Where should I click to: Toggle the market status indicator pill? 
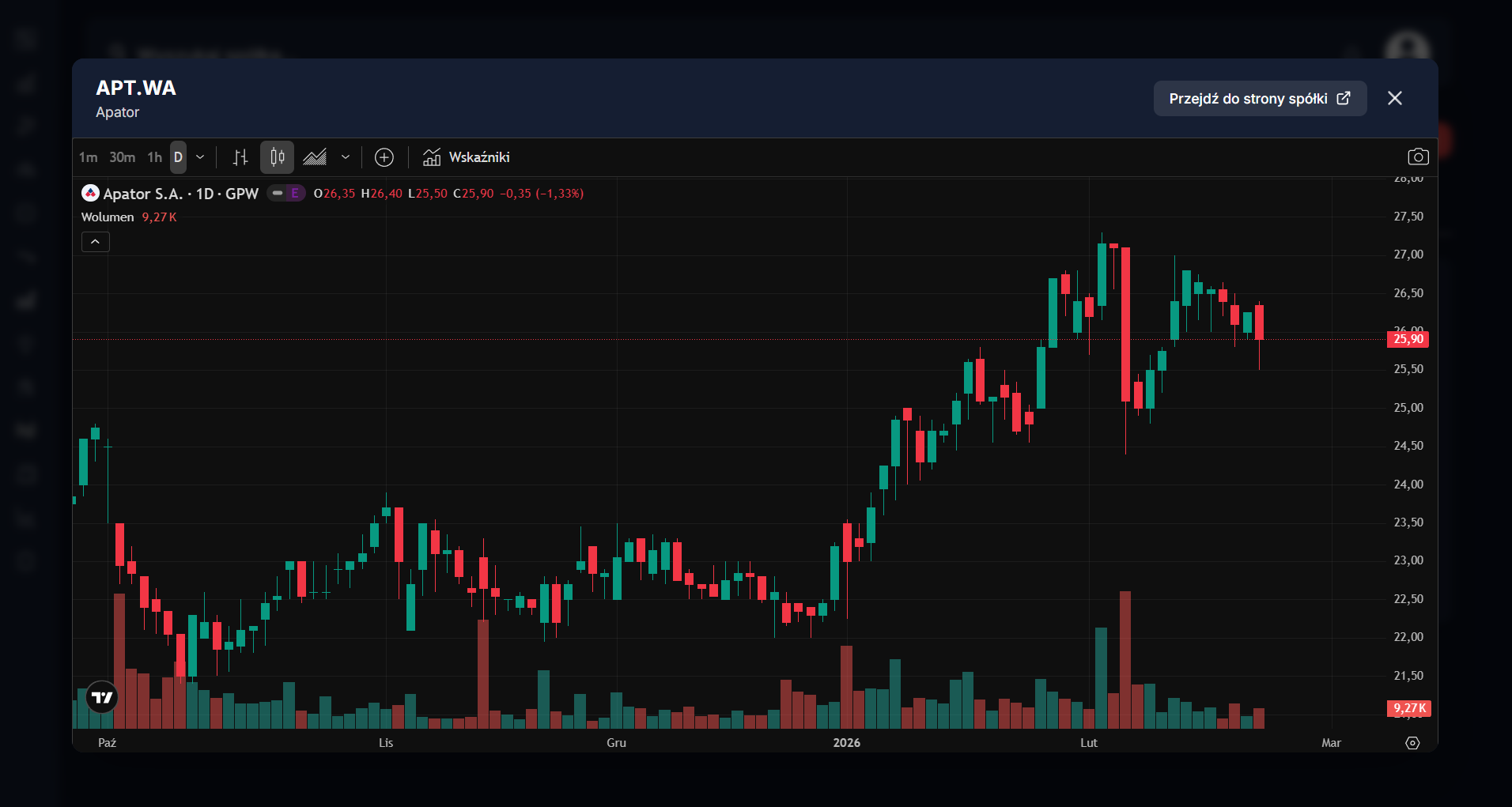(x=285, y=194)
